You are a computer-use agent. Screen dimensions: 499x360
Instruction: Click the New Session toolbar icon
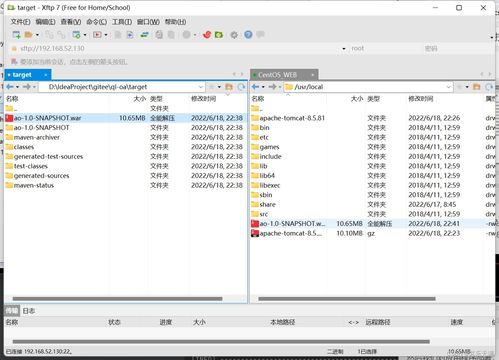(16, 35)
